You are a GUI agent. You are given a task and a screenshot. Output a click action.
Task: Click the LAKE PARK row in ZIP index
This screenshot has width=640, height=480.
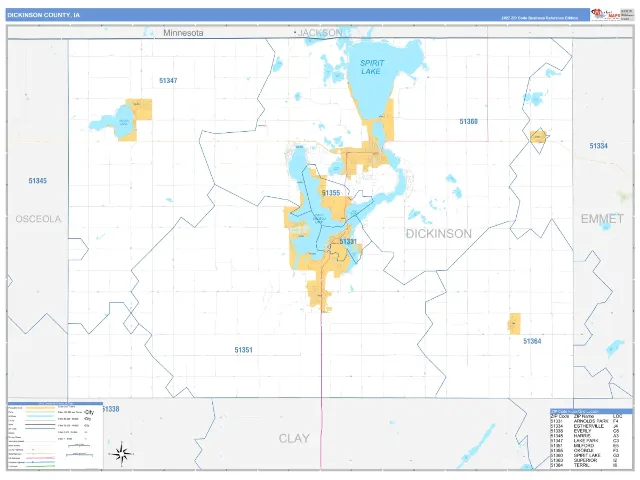tap(587, 441)
